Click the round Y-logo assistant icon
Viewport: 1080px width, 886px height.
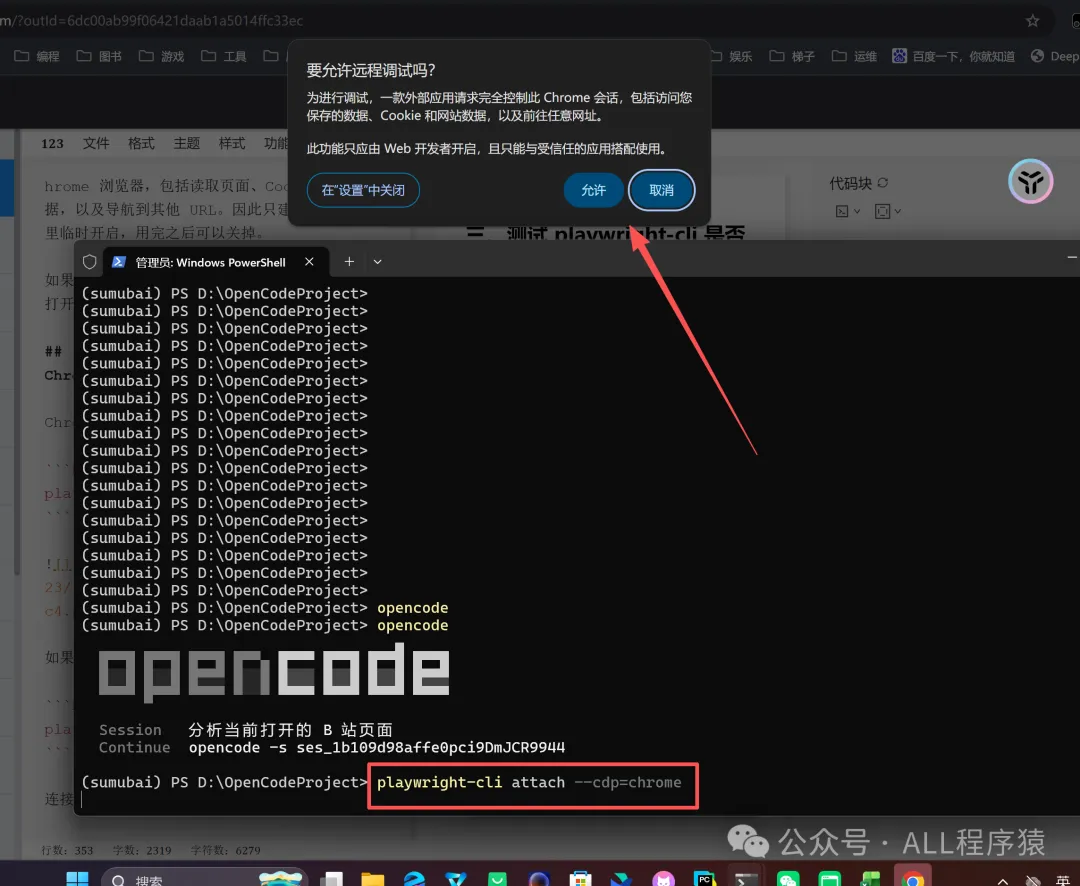tap(1030, 181)
